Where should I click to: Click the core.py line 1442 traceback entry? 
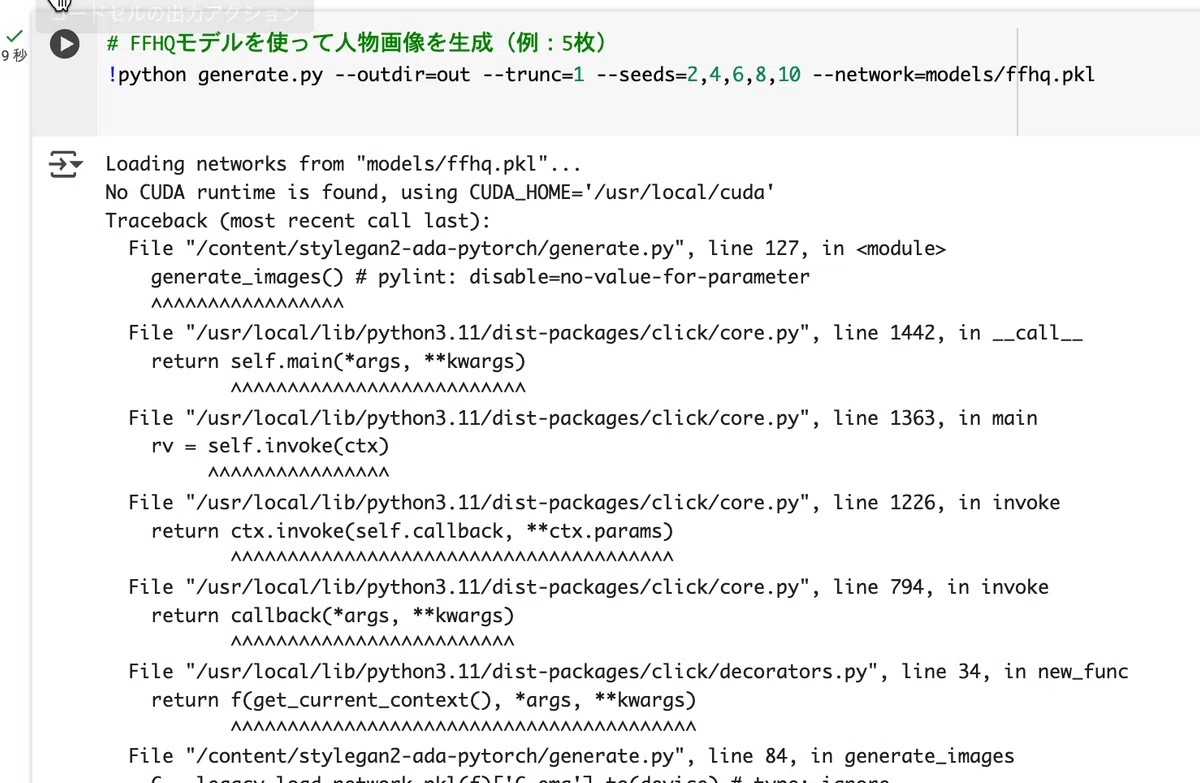coord(606,333)
